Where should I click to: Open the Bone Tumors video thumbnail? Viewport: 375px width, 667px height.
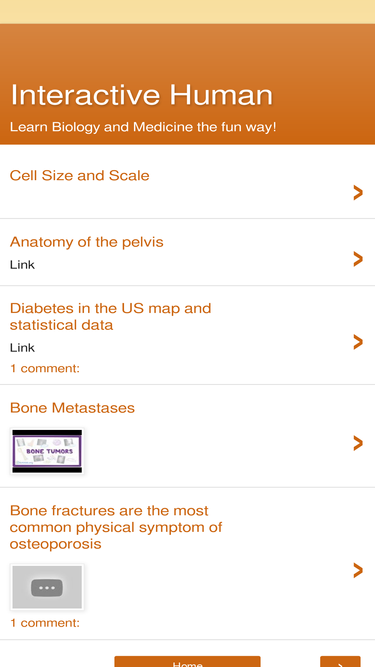click(47, 451)
